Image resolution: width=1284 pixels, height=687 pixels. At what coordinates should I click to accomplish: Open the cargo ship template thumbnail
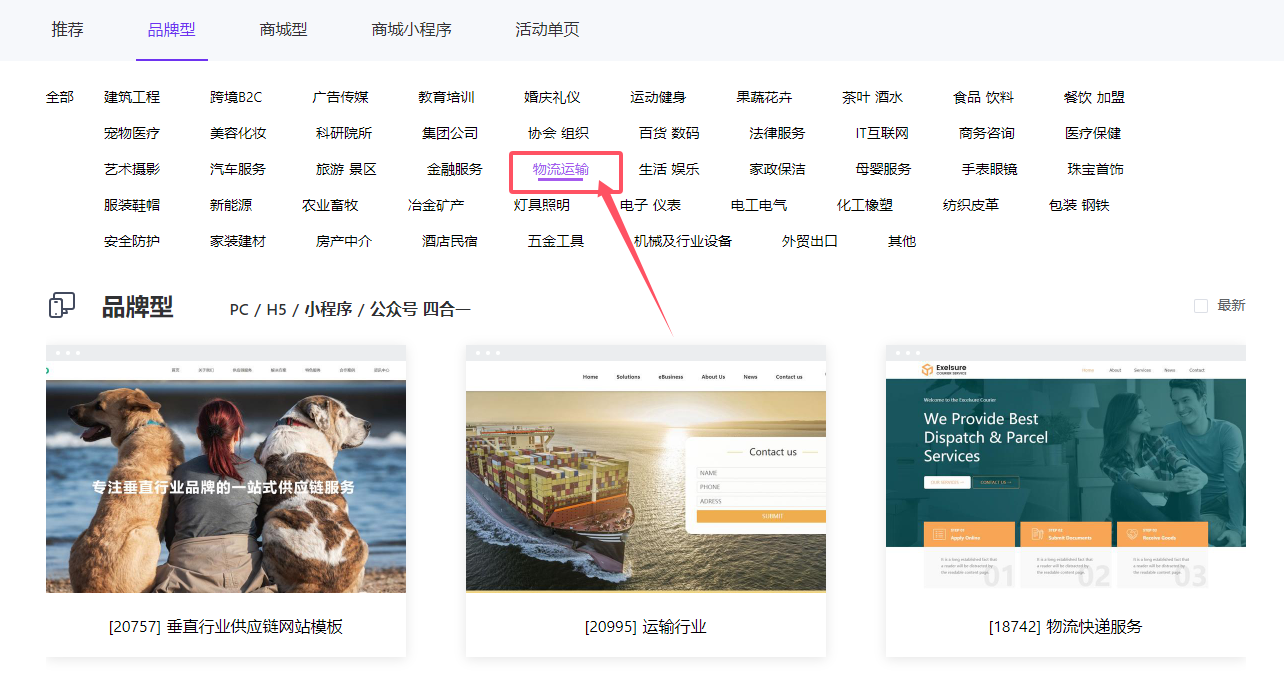click(x=646, y=469)
